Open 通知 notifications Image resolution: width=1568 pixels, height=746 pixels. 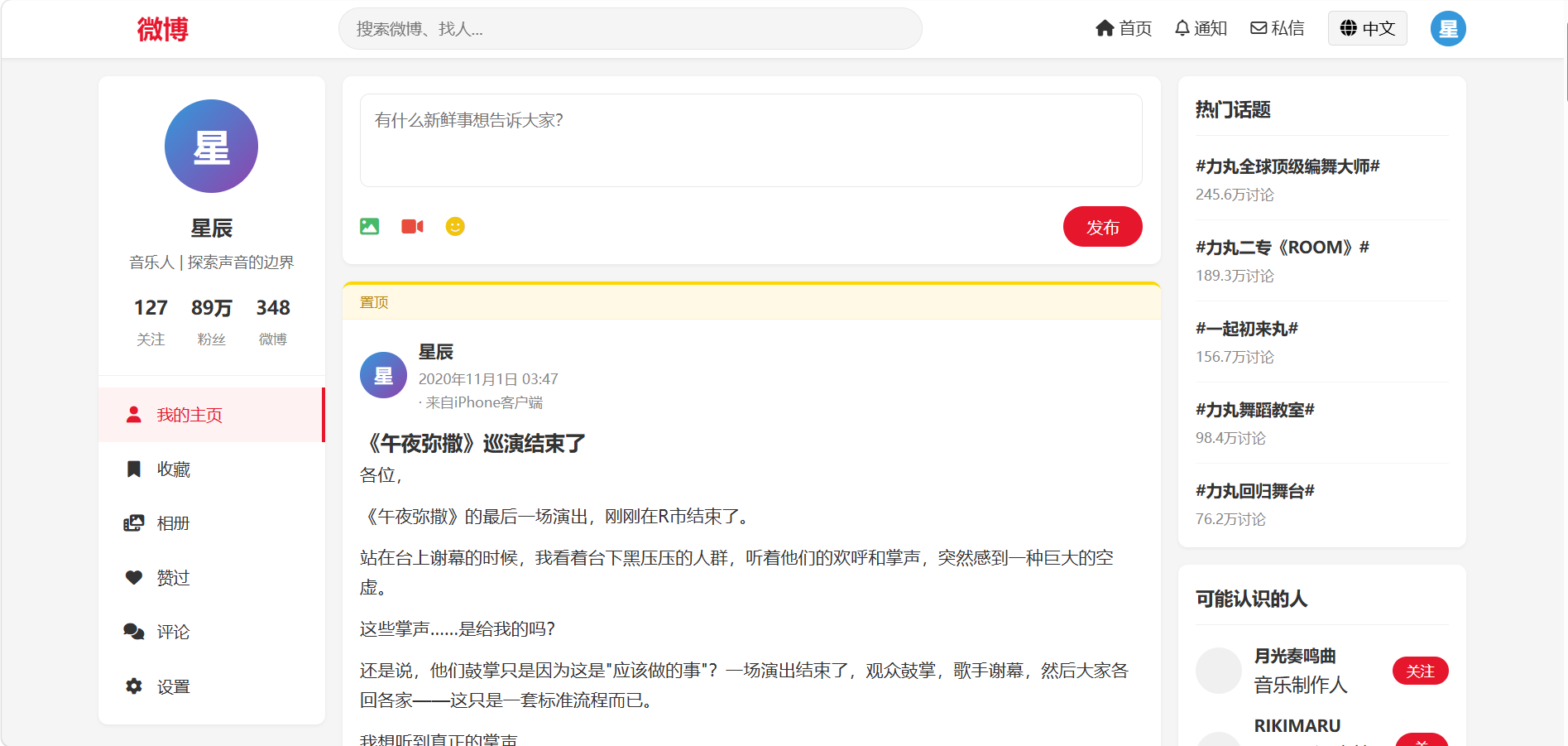1201,29
